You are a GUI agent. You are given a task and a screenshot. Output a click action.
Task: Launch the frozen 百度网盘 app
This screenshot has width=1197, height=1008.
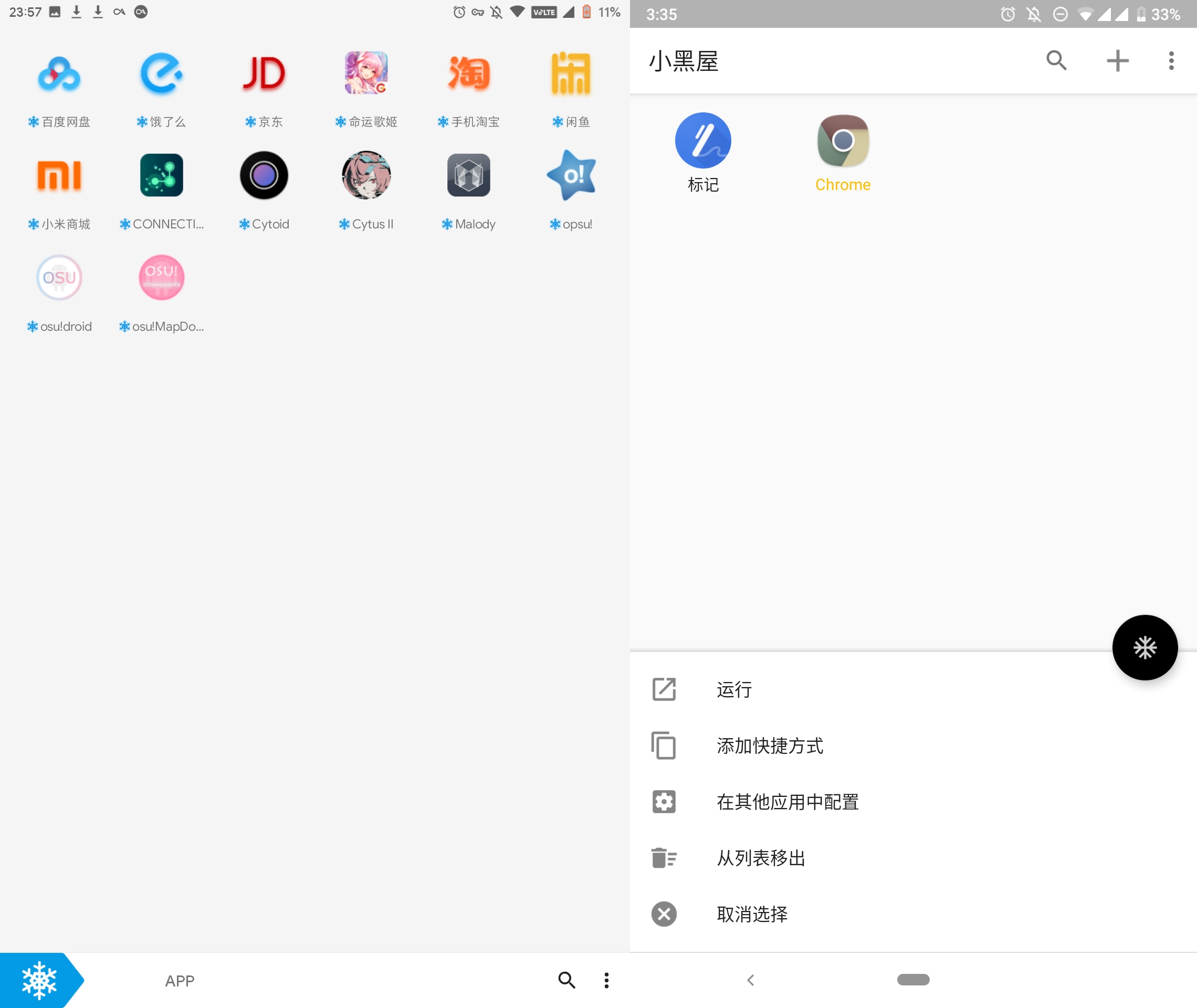tap(59, 74)
